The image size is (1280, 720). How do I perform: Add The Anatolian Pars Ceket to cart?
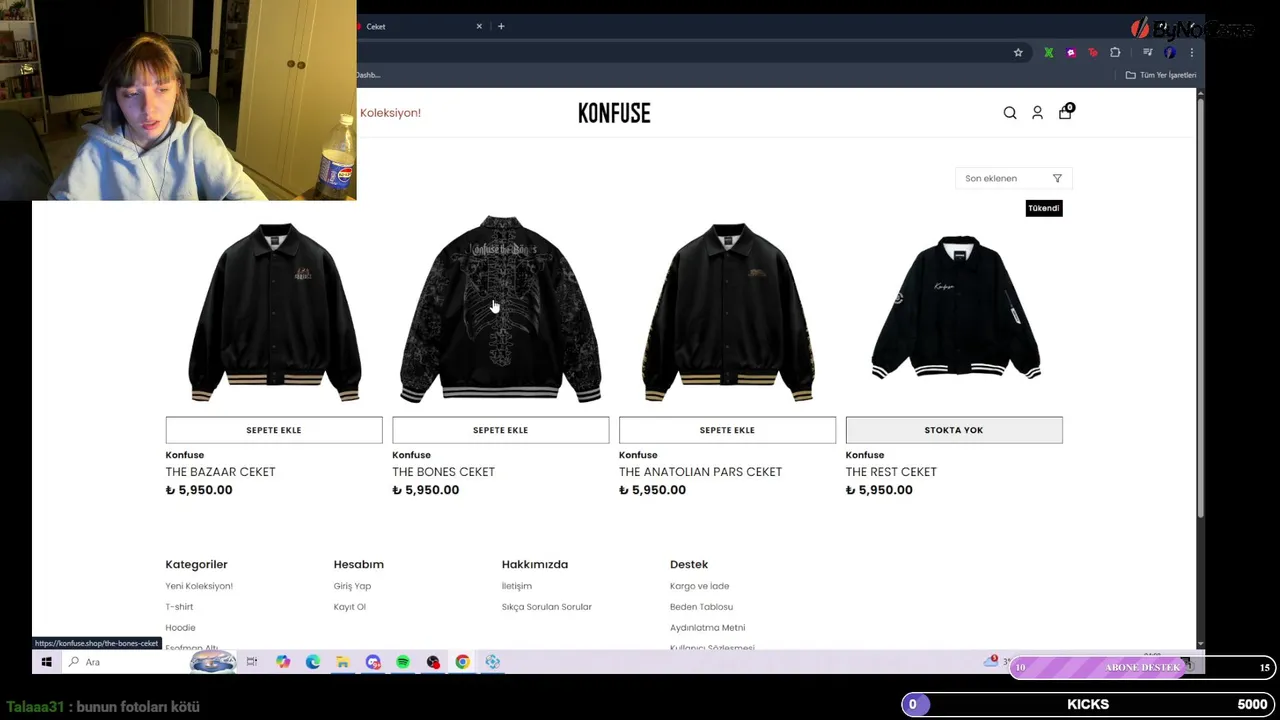click(x=727, y=430)
